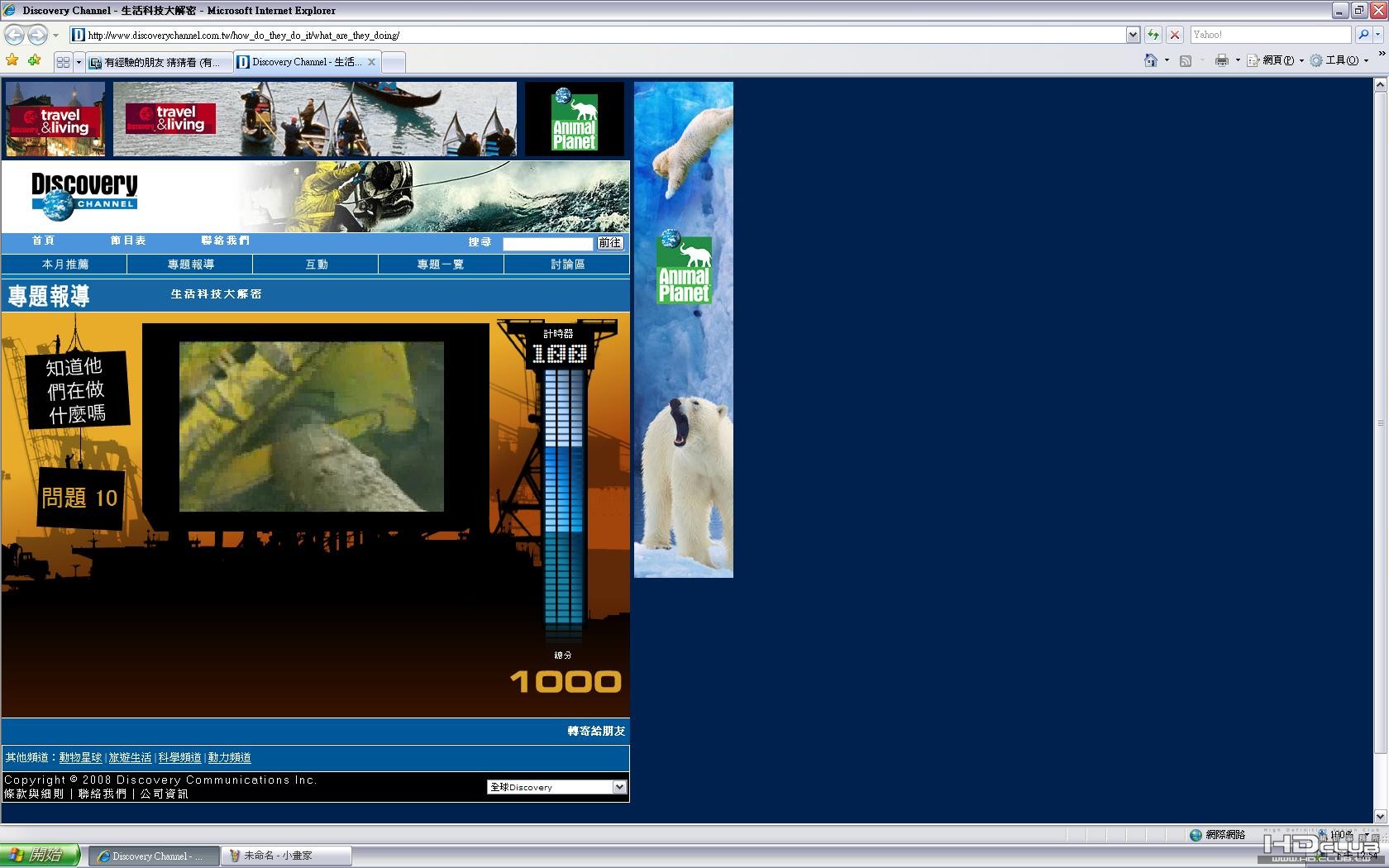Follow the 動物星球 channel link

pos(80,757)
